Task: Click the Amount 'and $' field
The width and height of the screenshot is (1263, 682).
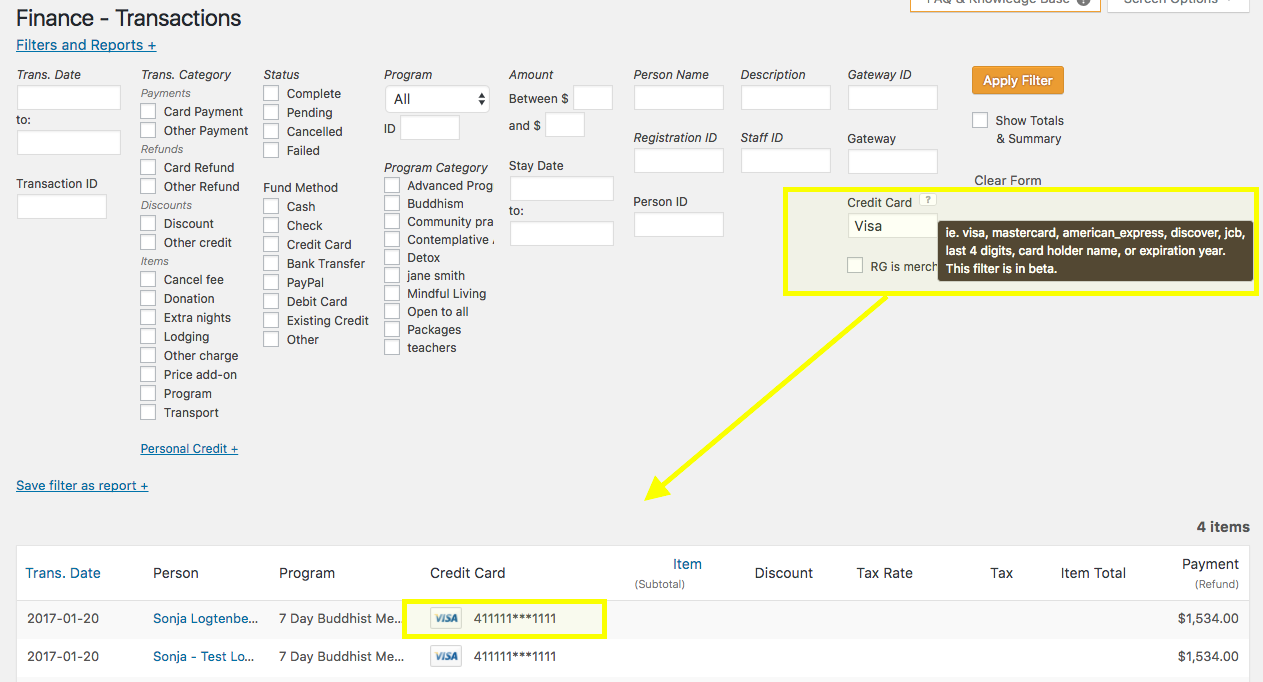Action: (x=565, y=125)
